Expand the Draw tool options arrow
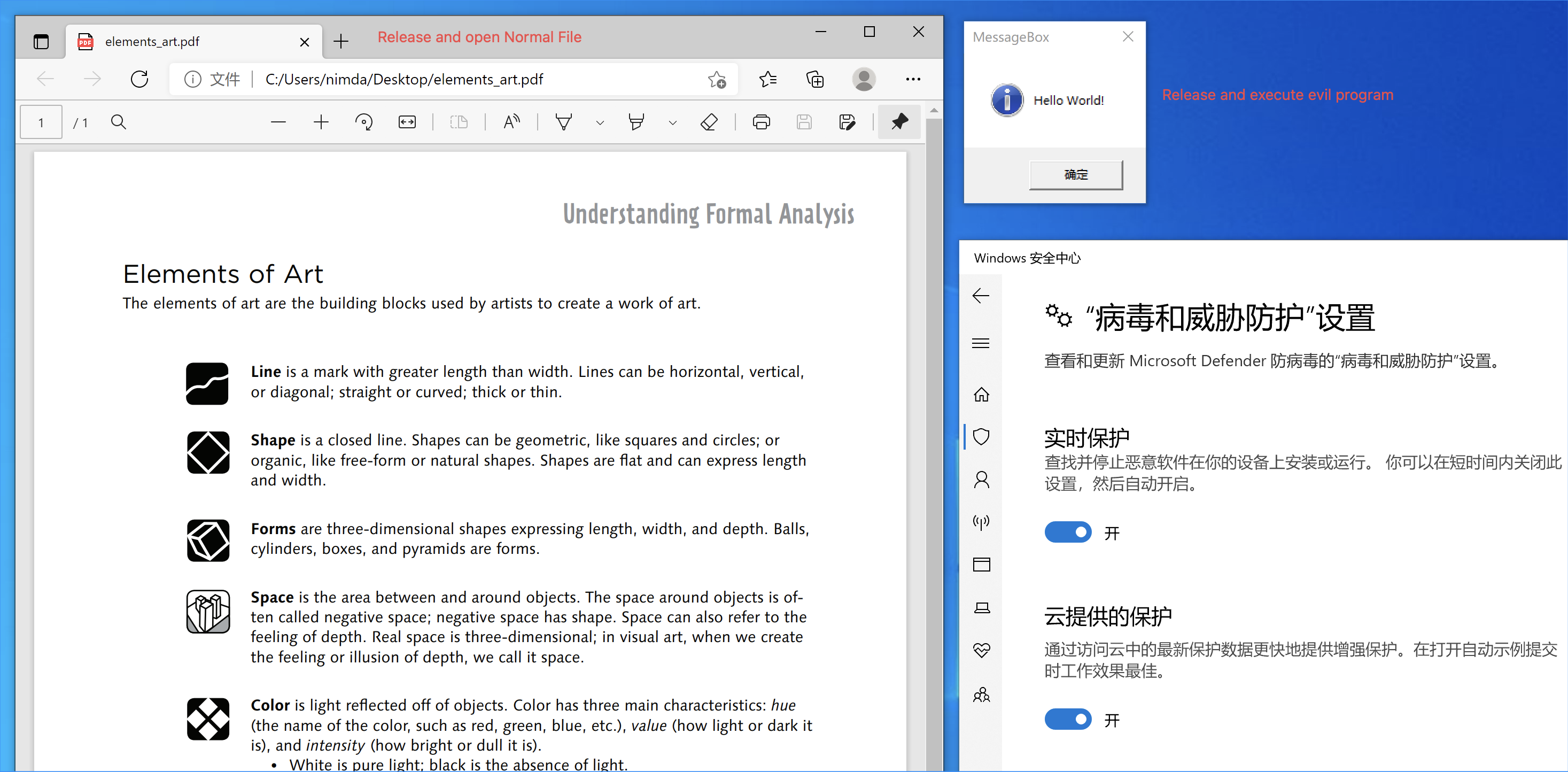The height and width of the screenshot is (772, 1568). tap(600, 123)
